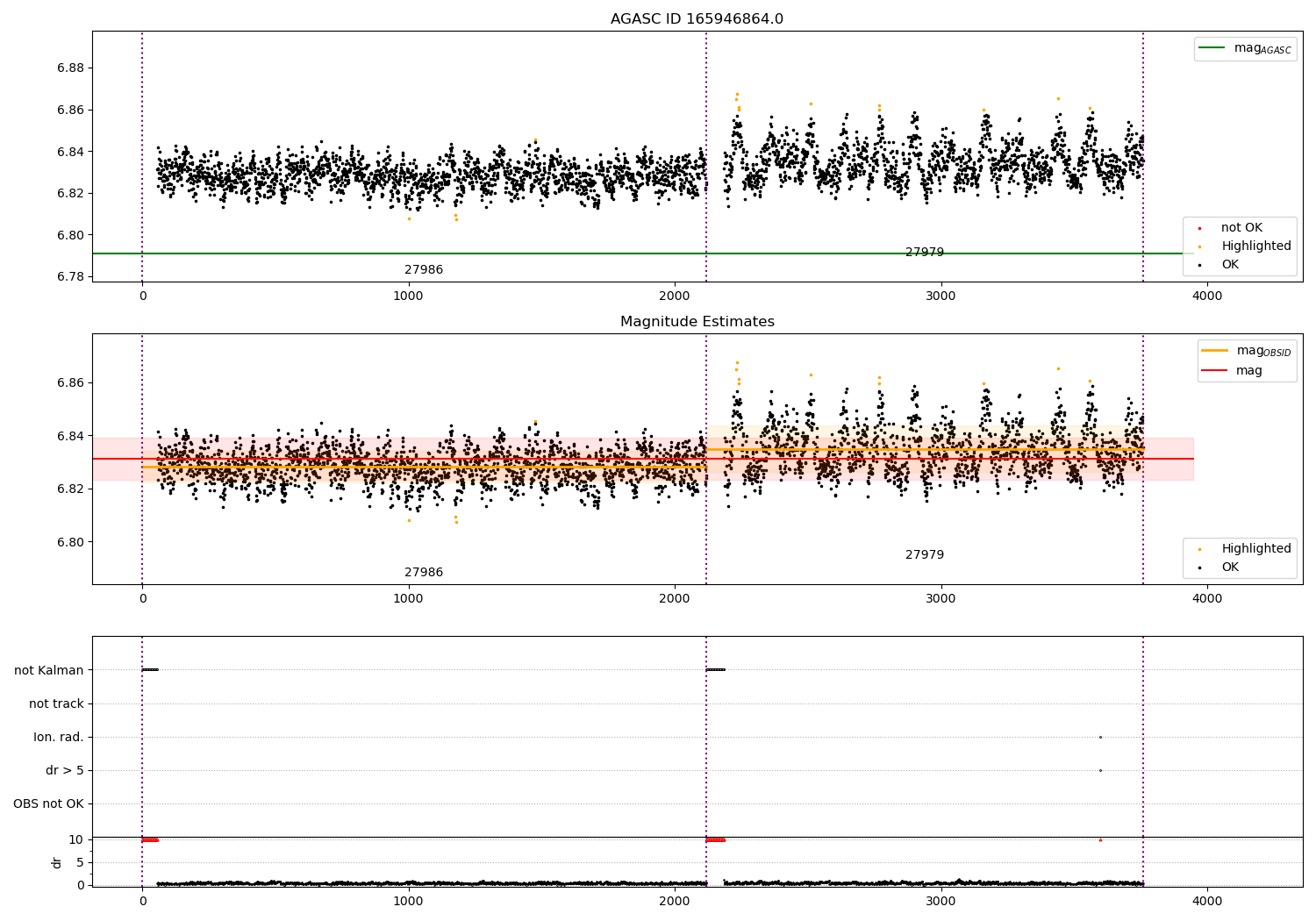This screenshot has height=921, width=1316.
Task: Click the green line sample in the mag AGASC legend
Action: pyautogui.click(x=1212, y=48)
